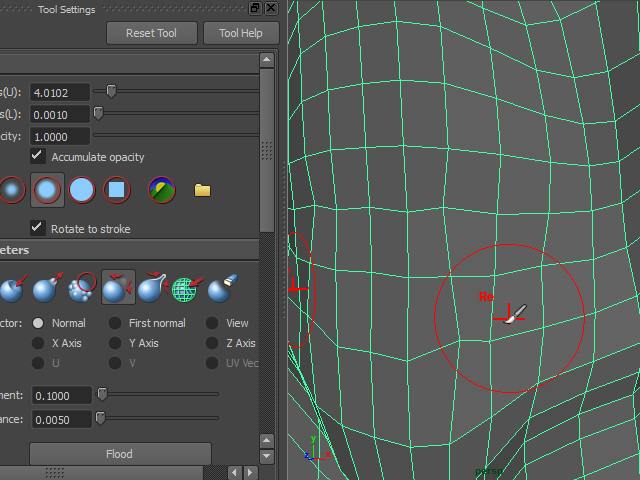The width and height of the screenshot is (640, 480).
Task: Undock the Tool Settings panel with float button
Action: coord(255,9)
